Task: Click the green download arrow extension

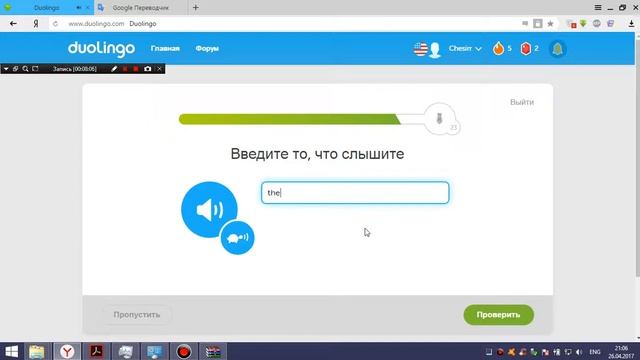Action: pos(583,23)
